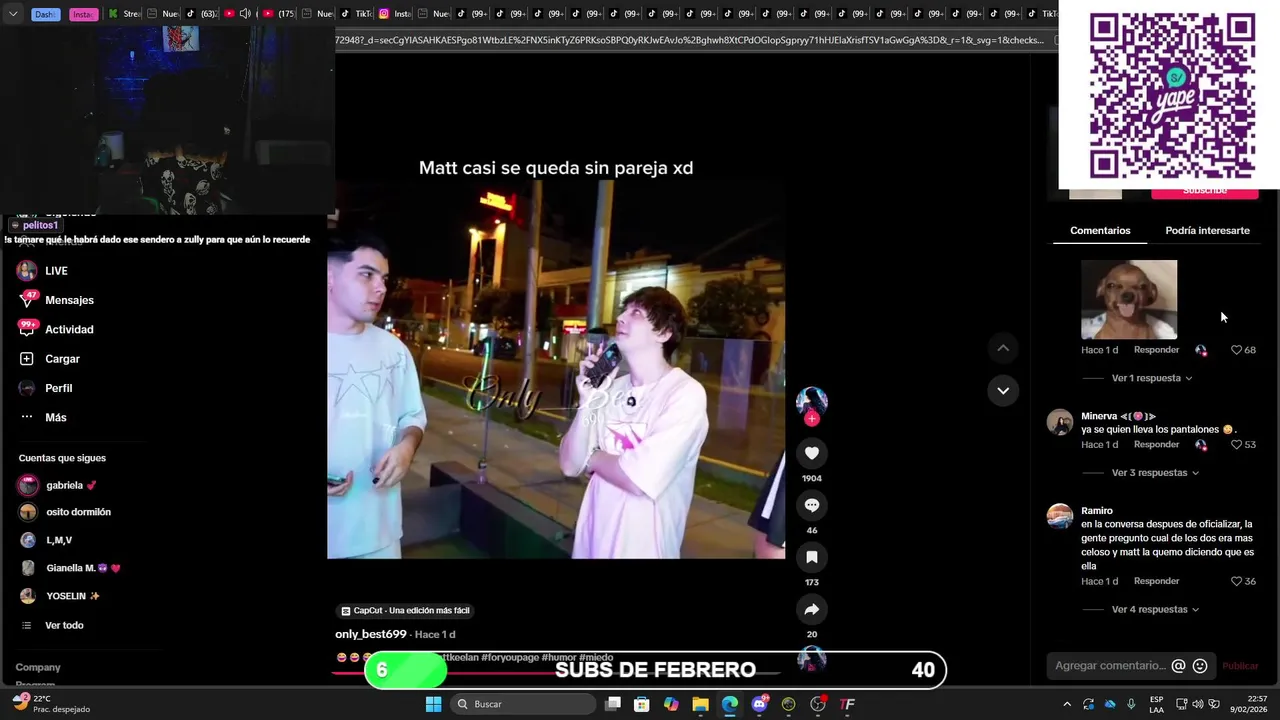Open Copilot from the taskbar

click(671, 704)
